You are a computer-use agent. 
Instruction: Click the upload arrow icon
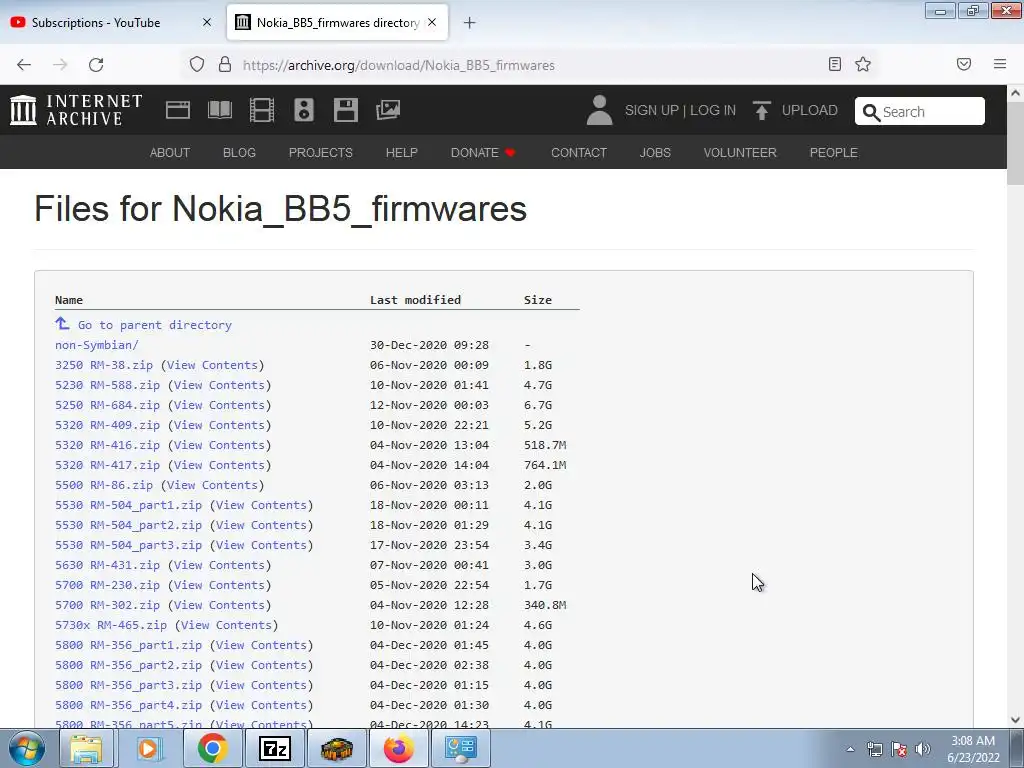click(761, 110)
